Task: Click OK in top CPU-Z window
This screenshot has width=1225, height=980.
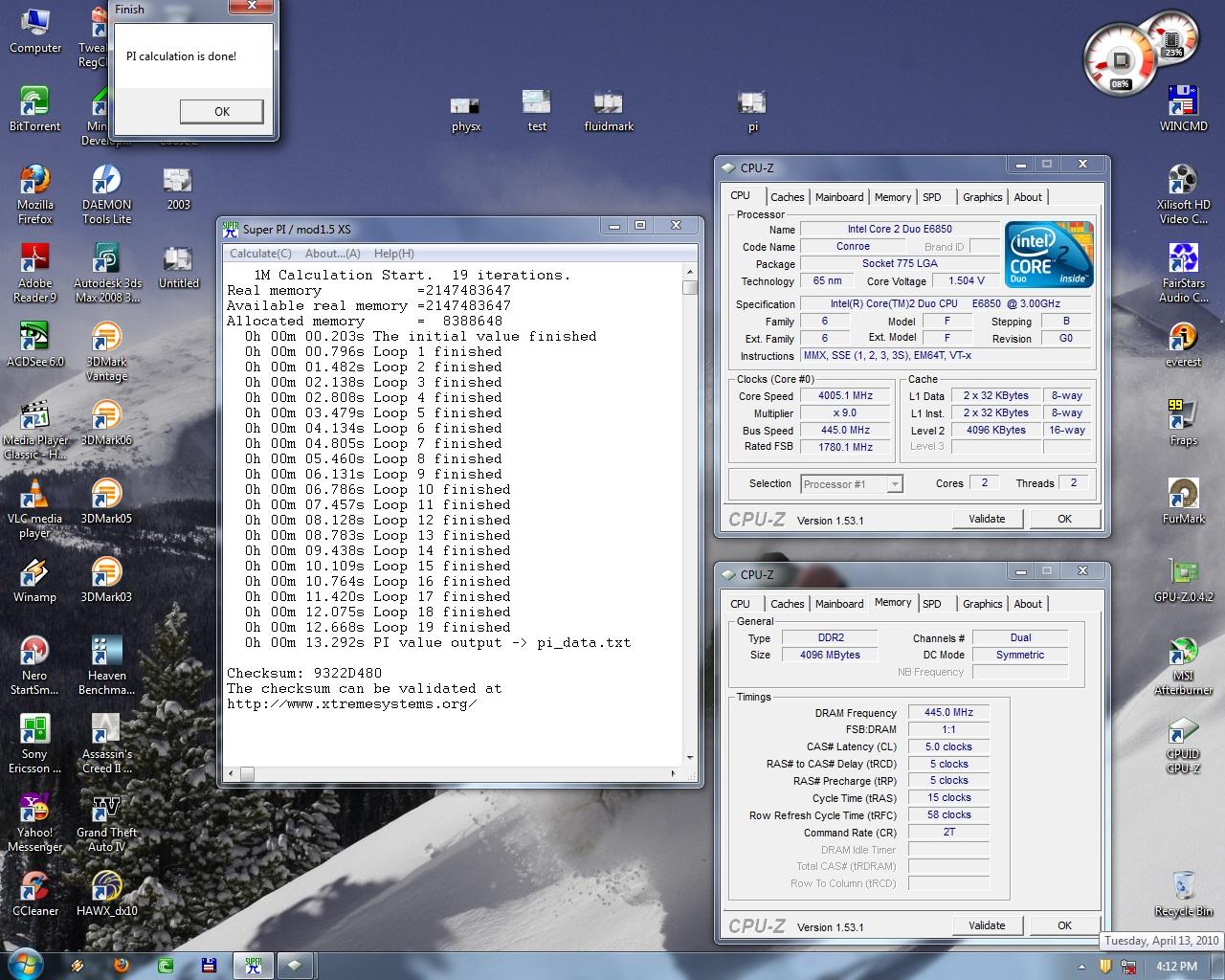Action: pos(1064,519)
